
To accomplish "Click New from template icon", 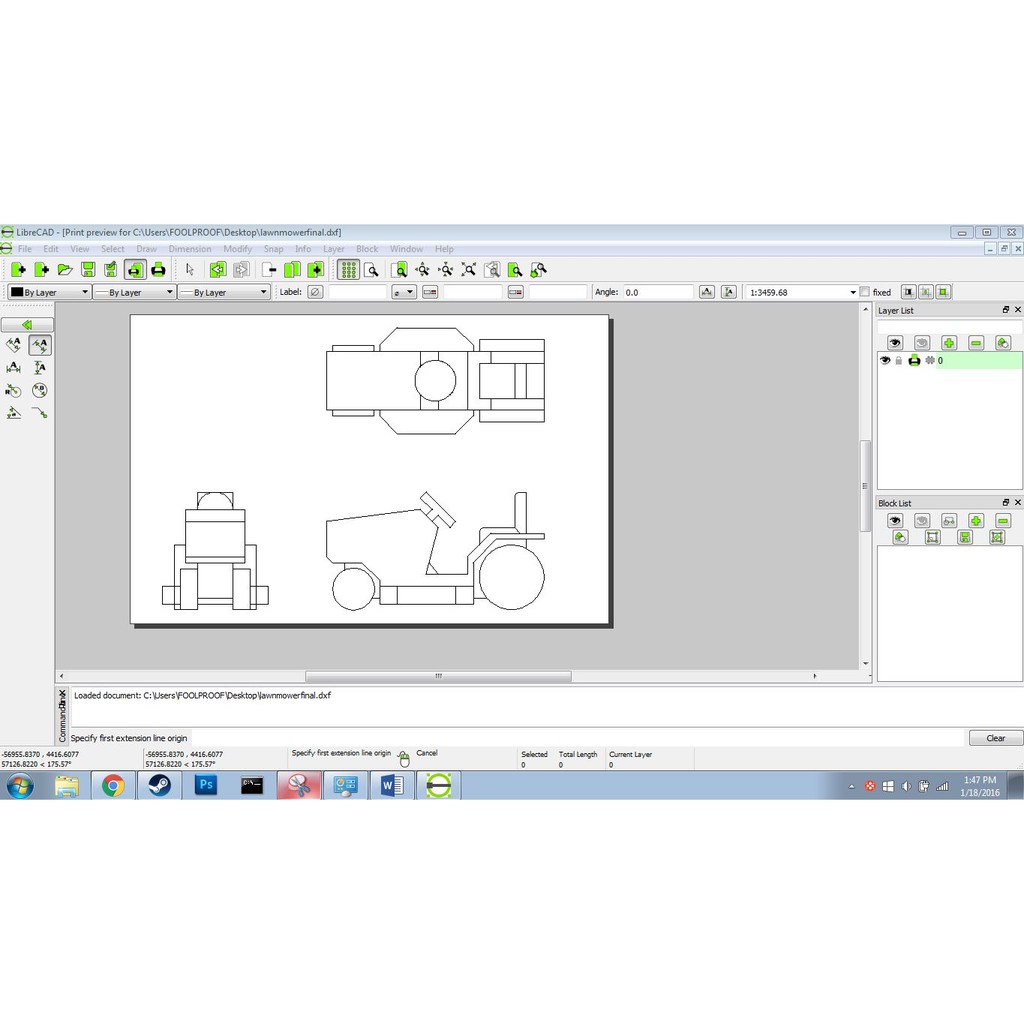I will tap(42, 270).
